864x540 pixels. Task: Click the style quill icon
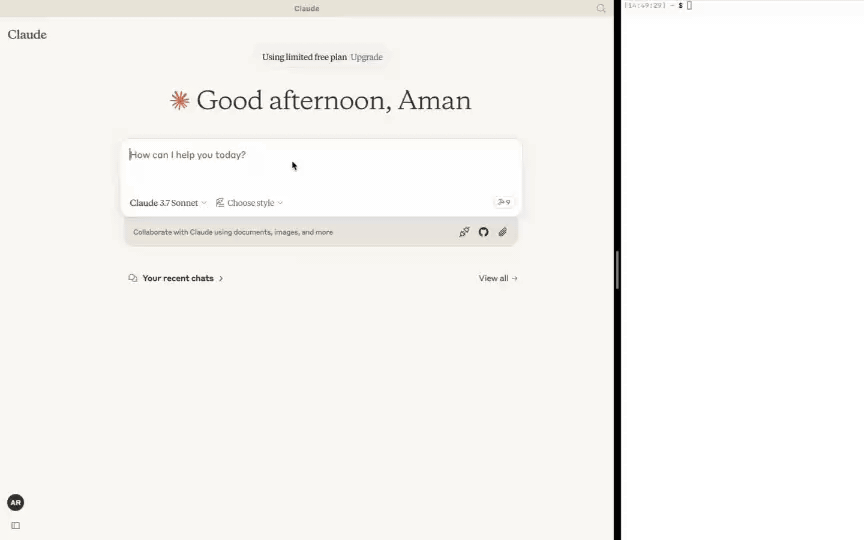click(220, 203)
